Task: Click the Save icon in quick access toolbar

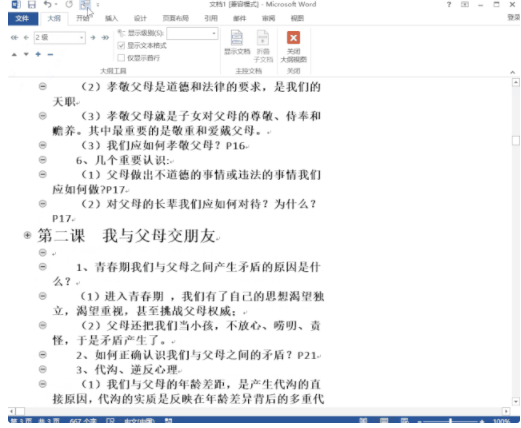Action: point(31,4)
